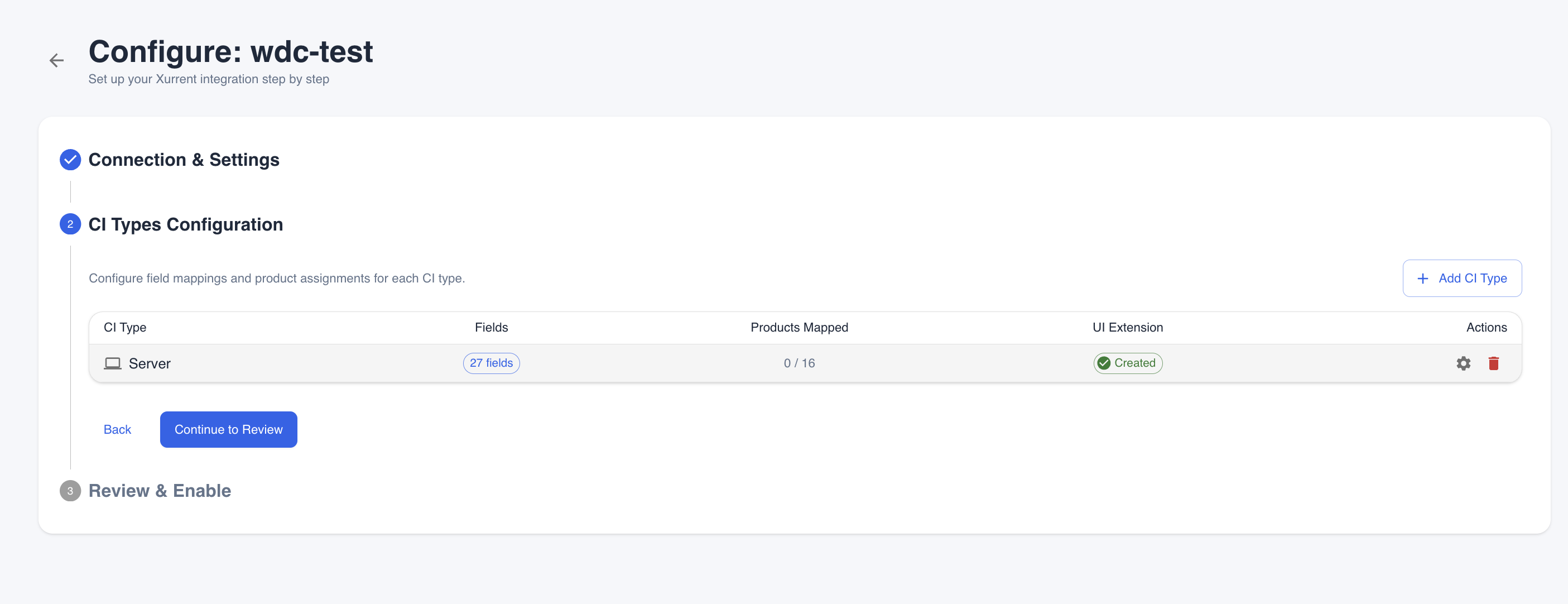Click the Server laptop icon
Viewport: 1568px width, 604px height.
click(113, 363)
